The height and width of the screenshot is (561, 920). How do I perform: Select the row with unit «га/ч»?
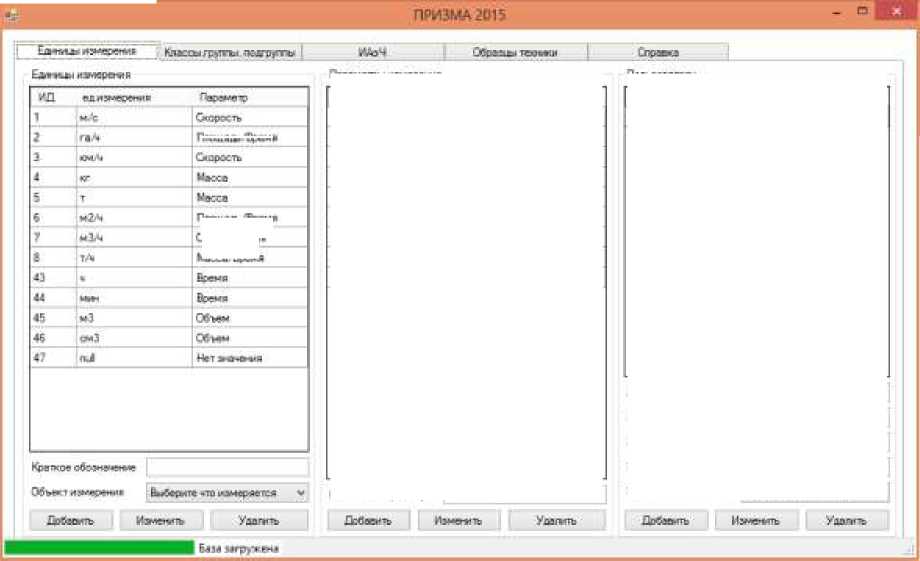(x=169, y=137)
